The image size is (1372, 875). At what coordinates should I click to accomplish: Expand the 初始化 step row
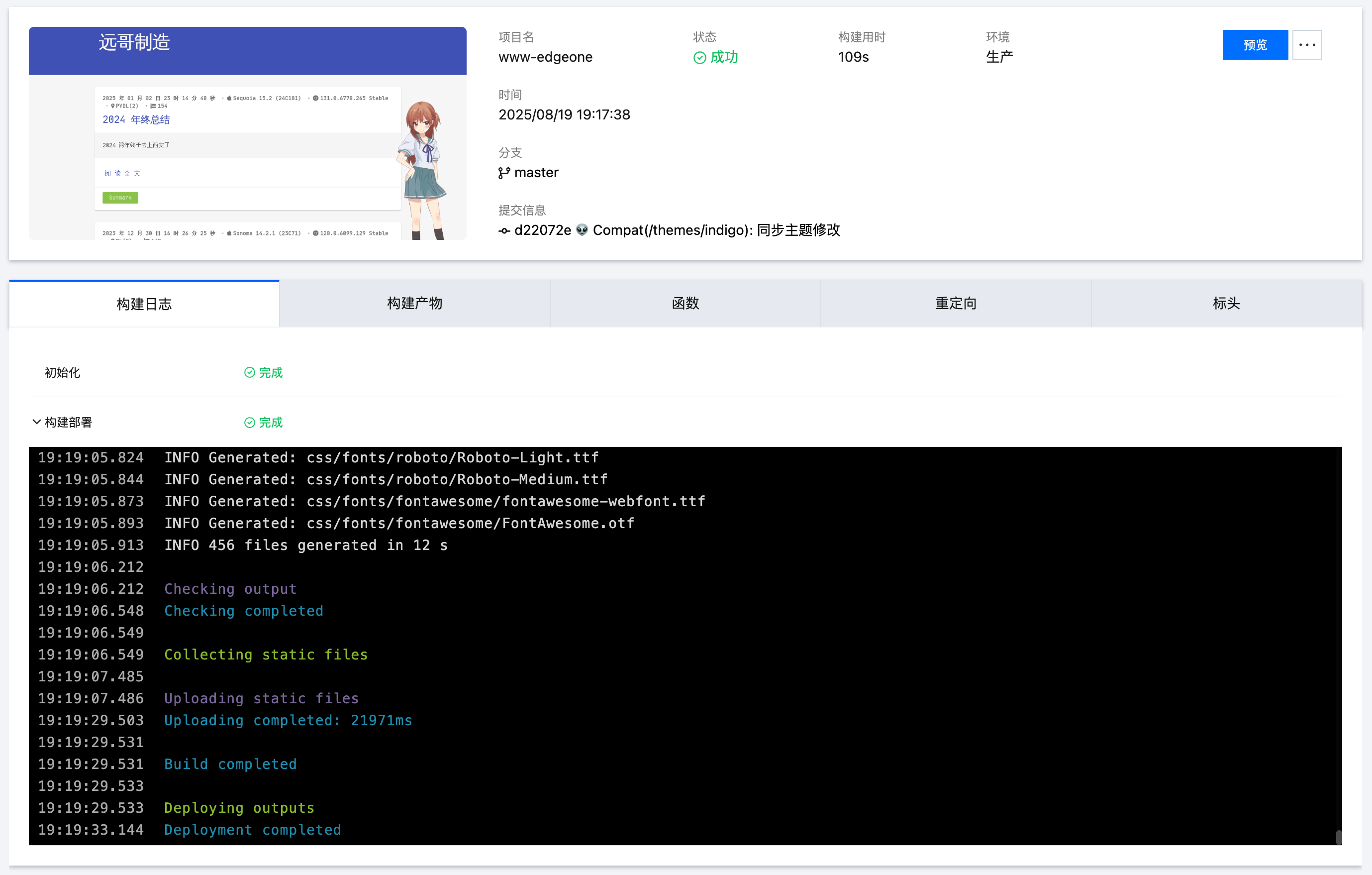click(63, 372)
